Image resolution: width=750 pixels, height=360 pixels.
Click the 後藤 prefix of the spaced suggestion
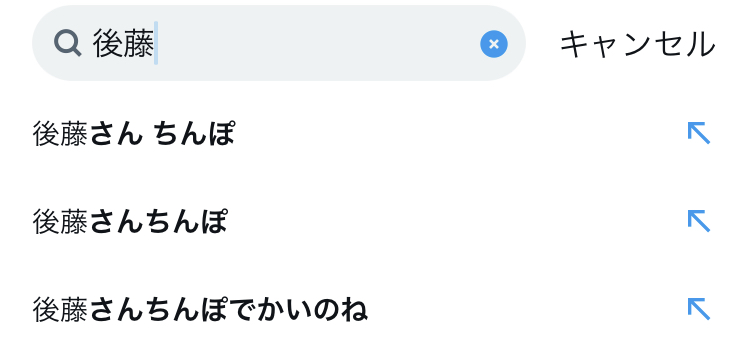[x=60, y=134]
